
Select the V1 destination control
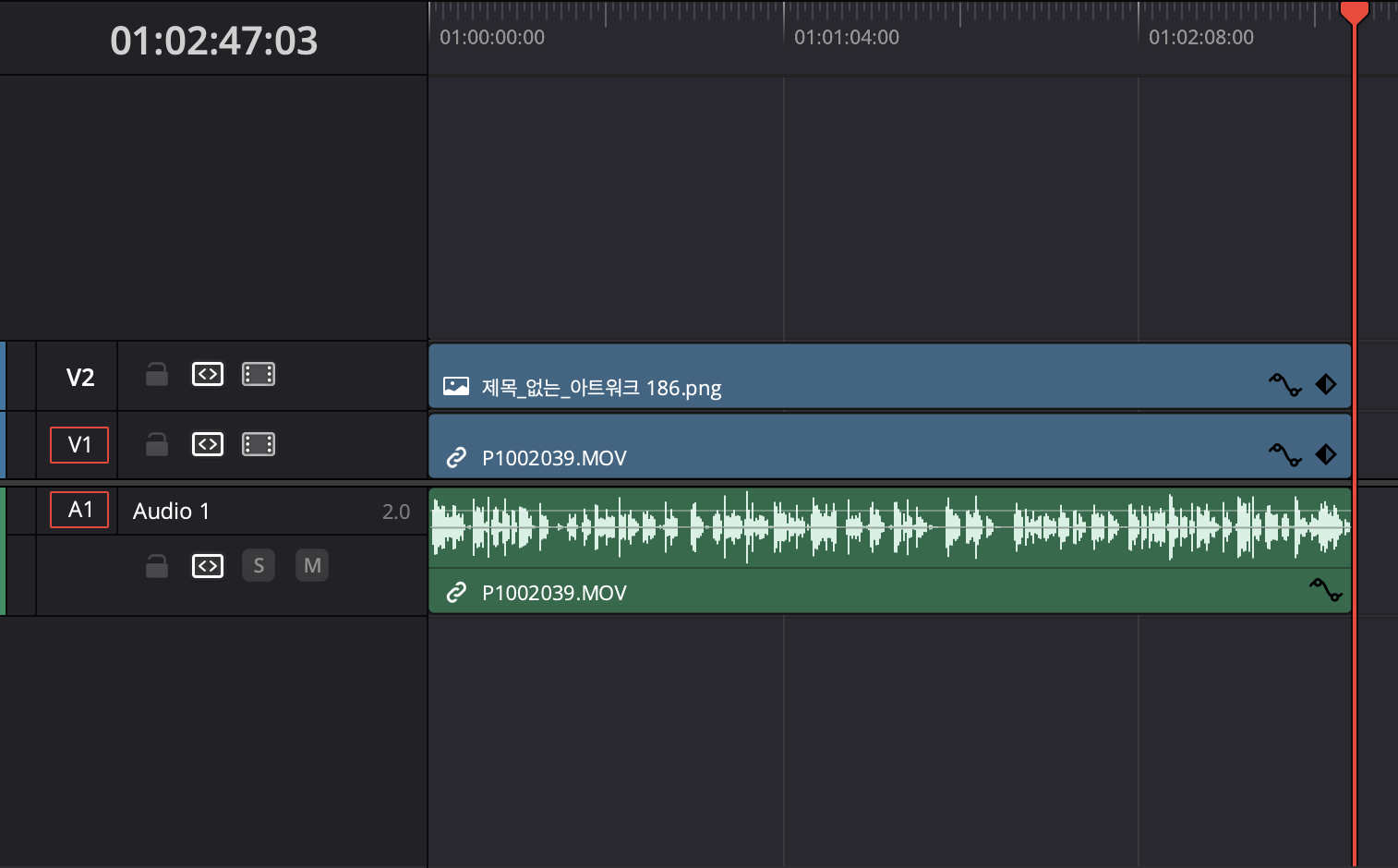coord(79,445)
